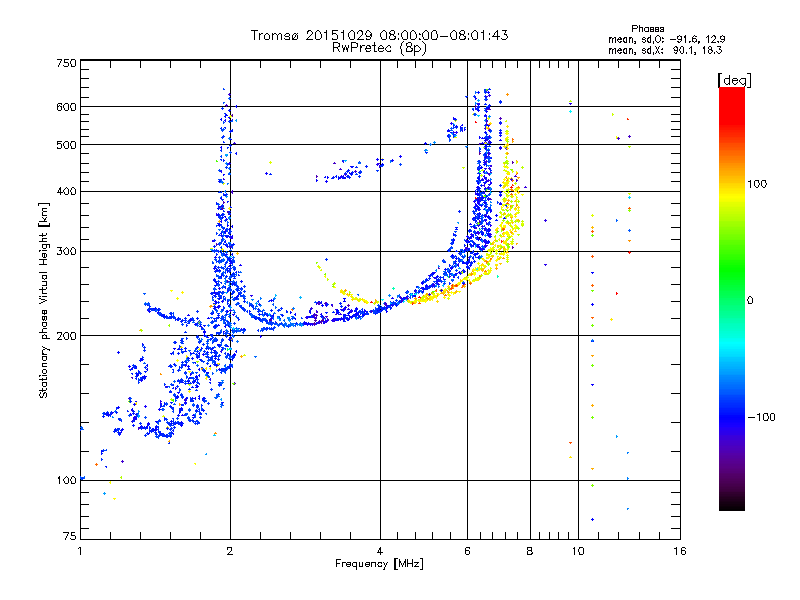
Task: Click the 'mean, sd,X: 90.1, 18.3' line
Action: tap(665, 50)
